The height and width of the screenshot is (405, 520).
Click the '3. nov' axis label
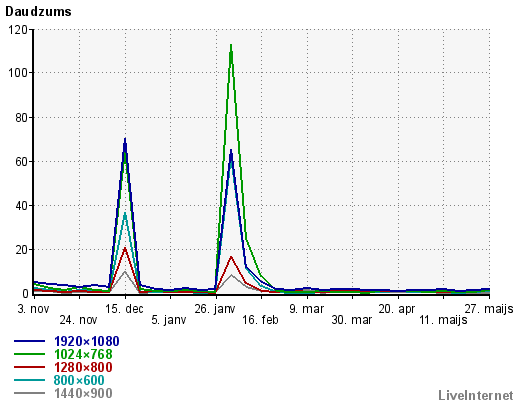coord(33,309)
